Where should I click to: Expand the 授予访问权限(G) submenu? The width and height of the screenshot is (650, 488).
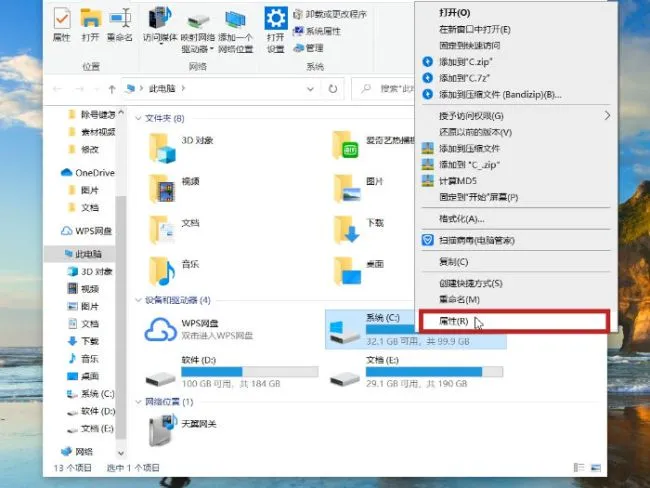516,116
